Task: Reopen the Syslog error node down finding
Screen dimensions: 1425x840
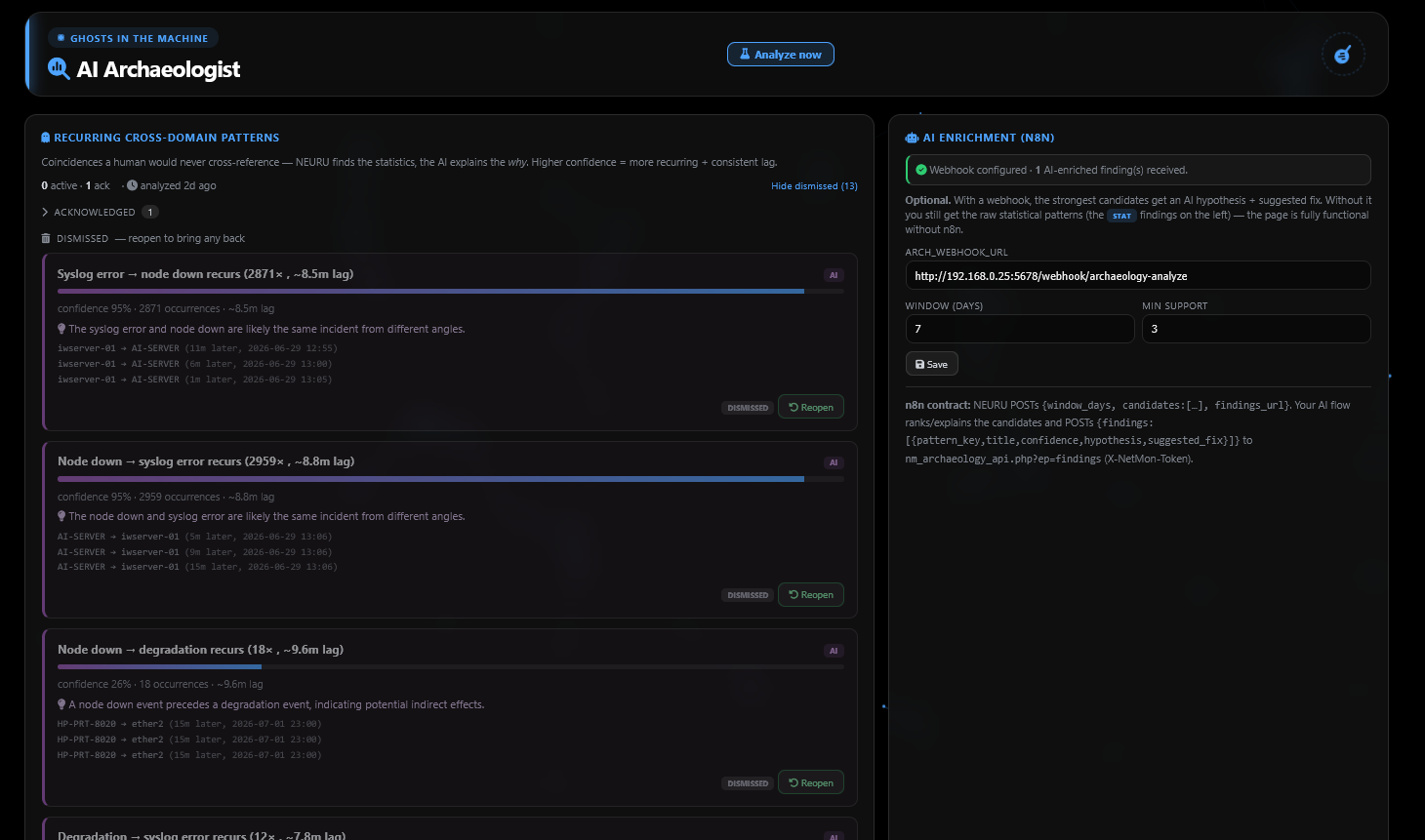Action: 811,407
